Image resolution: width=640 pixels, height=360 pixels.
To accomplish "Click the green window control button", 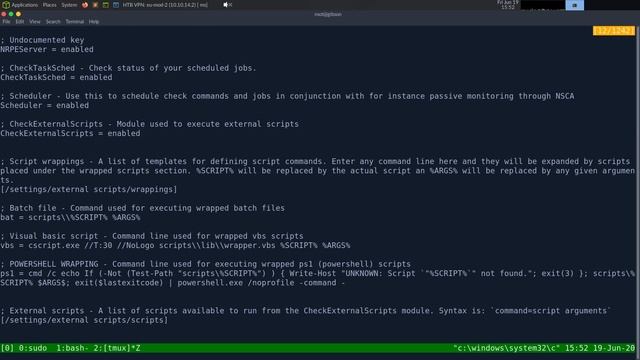I will pos(11,14).
